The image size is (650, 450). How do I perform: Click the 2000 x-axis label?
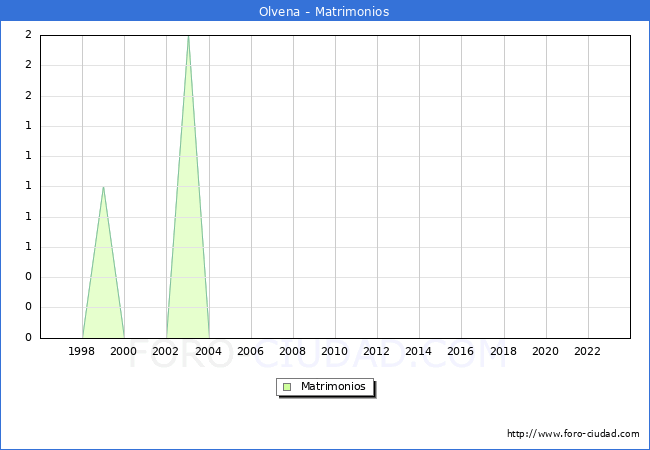click(x=123, y=351)
